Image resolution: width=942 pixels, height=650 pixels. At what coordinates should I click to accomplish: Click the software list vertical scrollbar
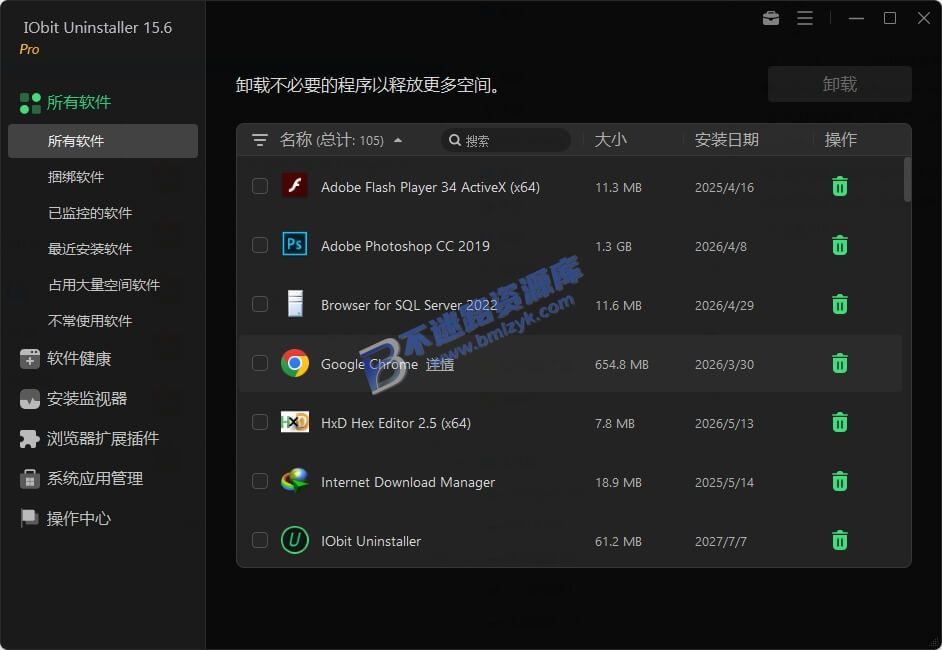click(907, 179)
